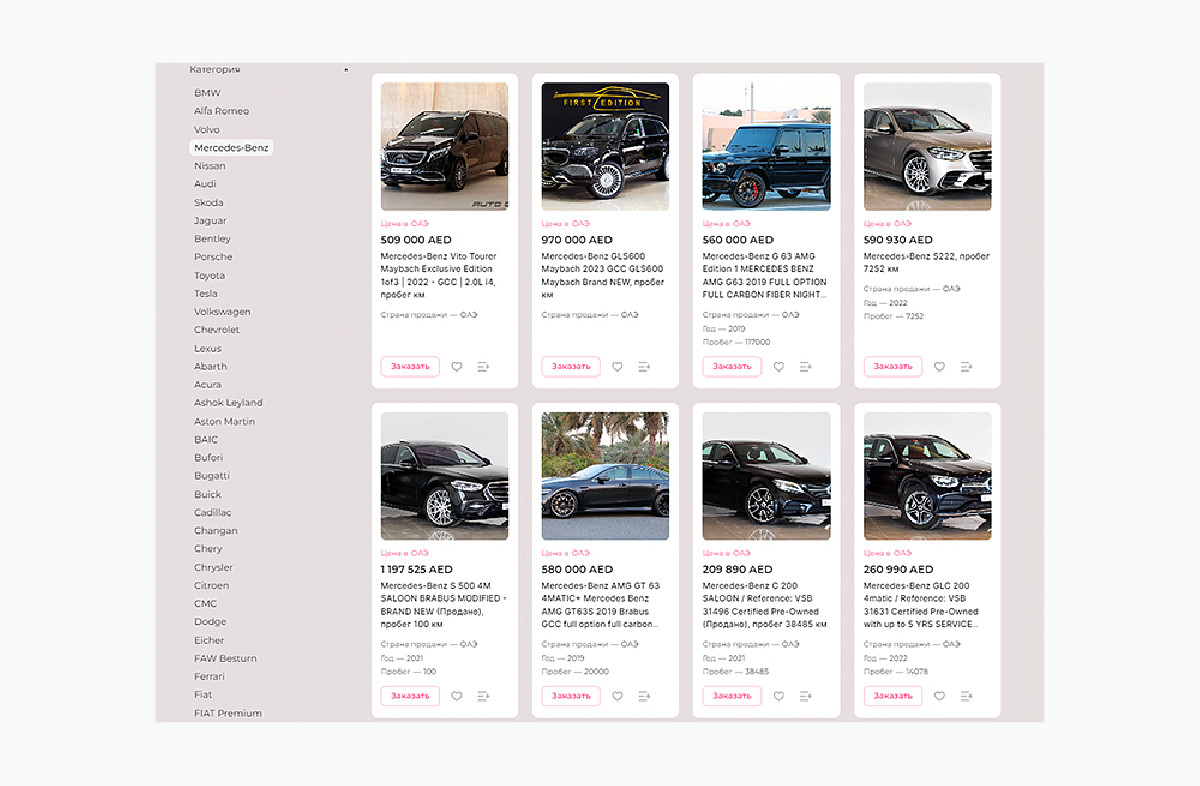Add the GLC 200 4matic to the compare list
This screenshot has width=1200, height=786.
click(x=966, y=696)
